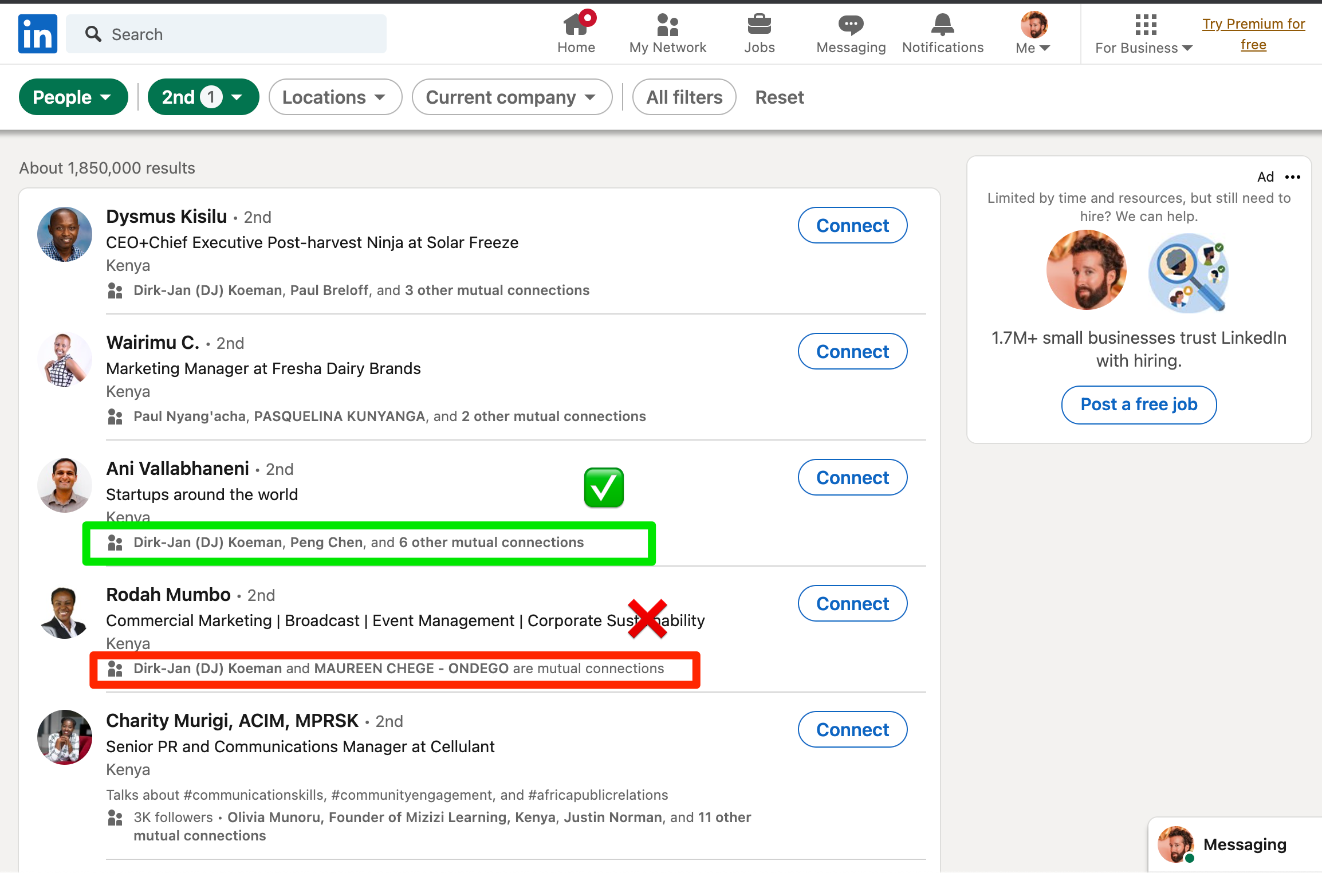Connect with Ani Vallabhaneni
Viewport: 1322px width, 896px height.
coord(852,477)
